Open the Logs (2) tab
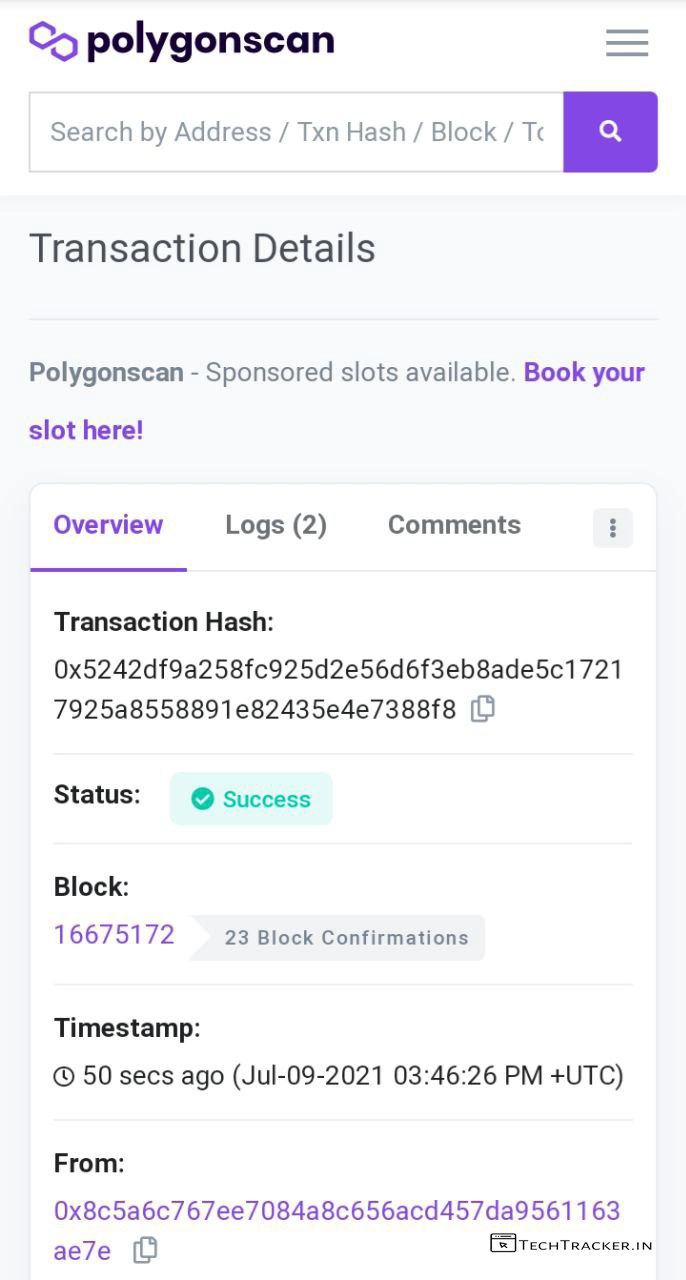Screen dimensions: 686x1280 pyautogui.click(x=276, y=526)
